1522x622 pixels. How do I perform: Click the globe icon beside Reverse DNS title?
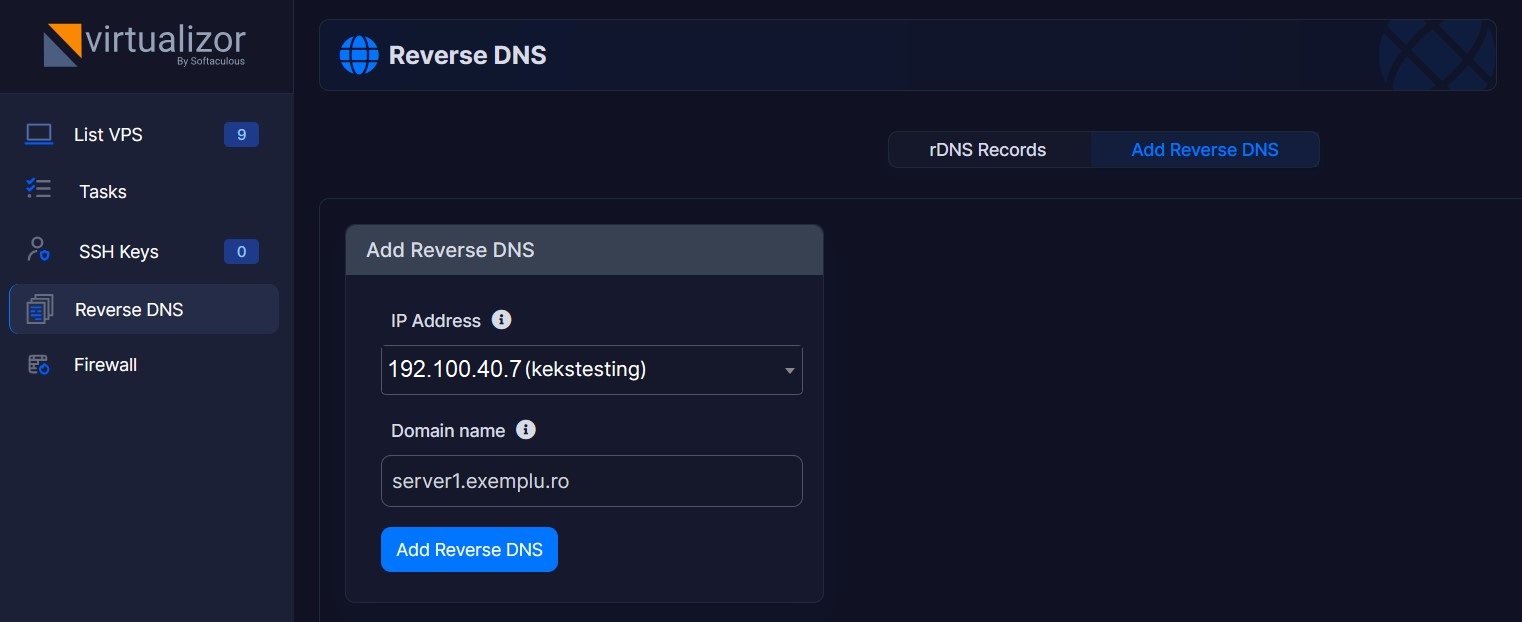pos(359,55)
